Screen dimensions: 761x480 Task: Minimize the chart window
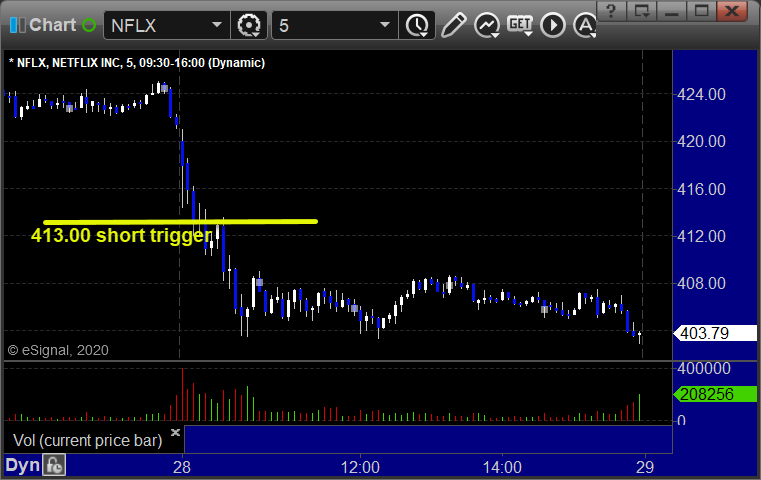[671, 11]
